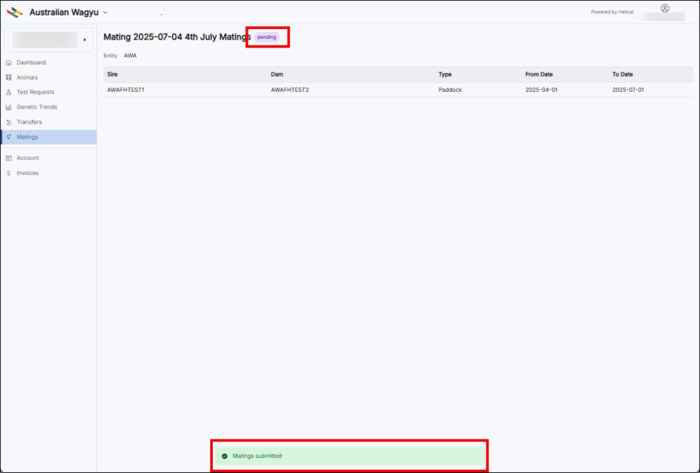Click the Sire column header

[x=113, y=74]
